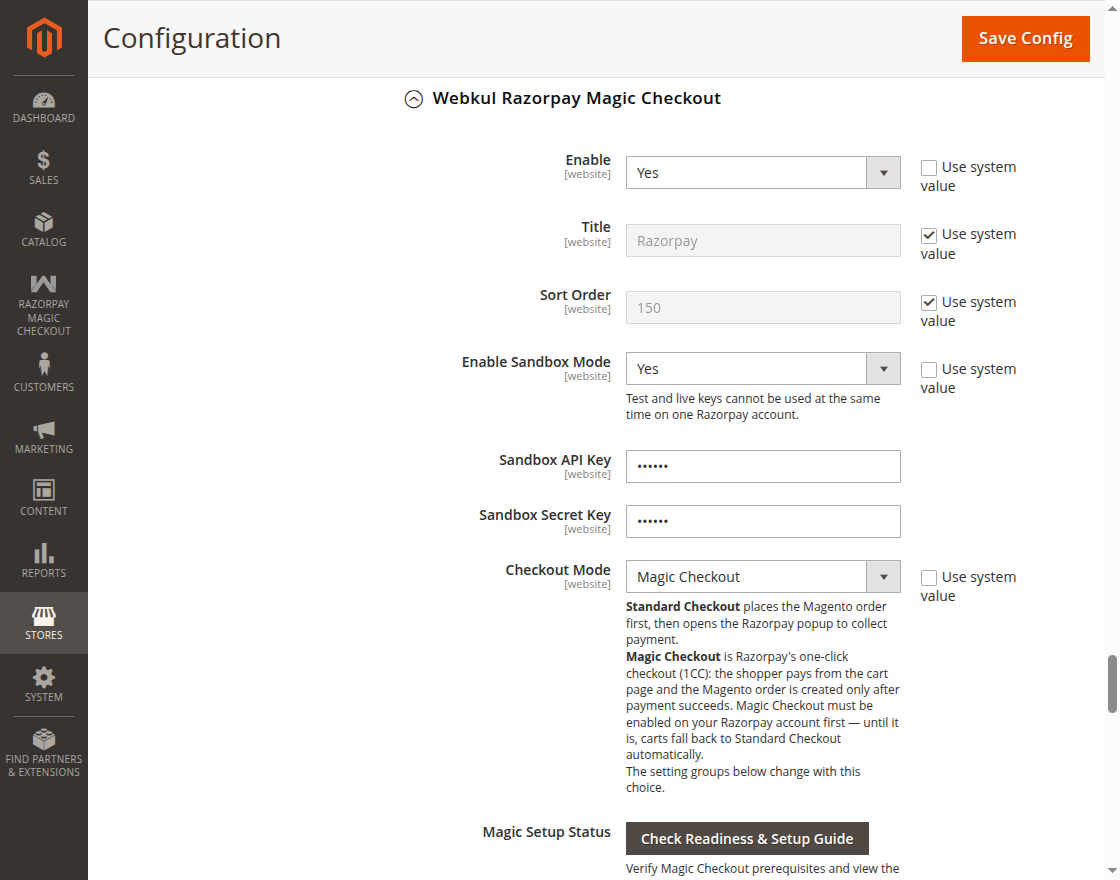Click the Sandbox Secret Key field
This screenshot has height=880, width=1120.
click(x=763, y=521)
